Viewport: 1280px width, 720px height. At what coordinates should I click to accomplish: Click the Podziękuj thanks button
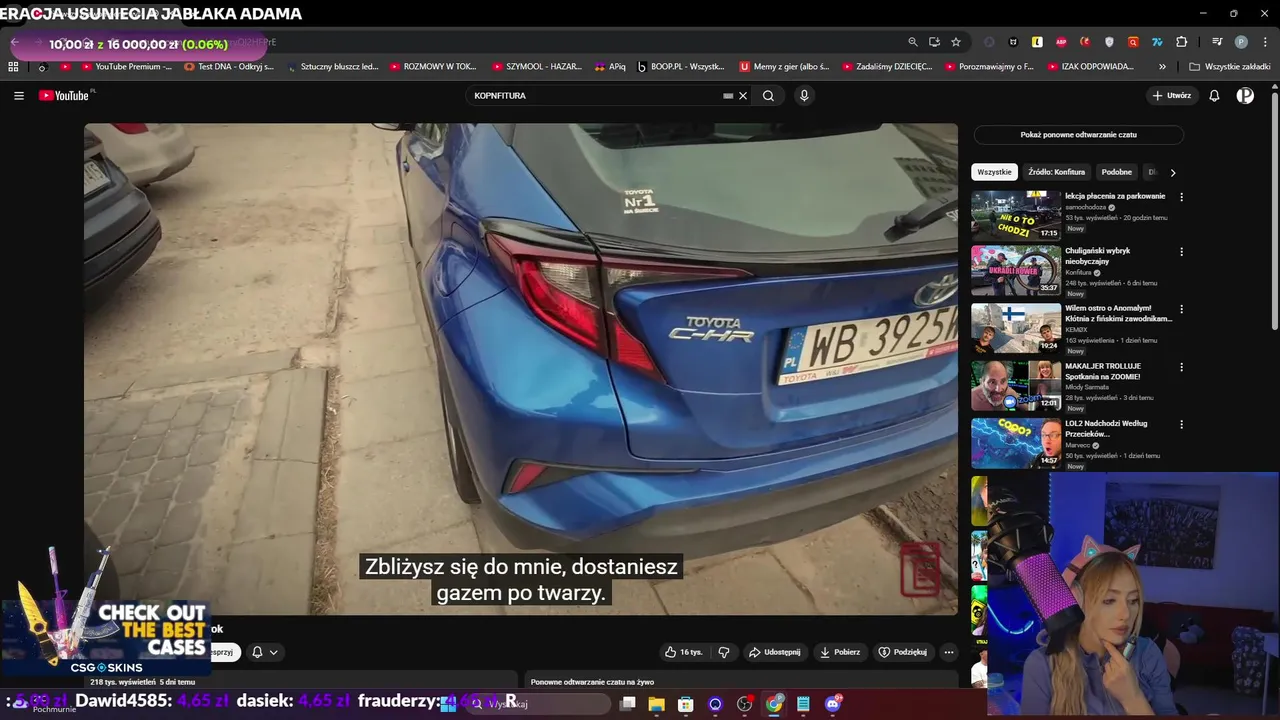click(903, 652)
